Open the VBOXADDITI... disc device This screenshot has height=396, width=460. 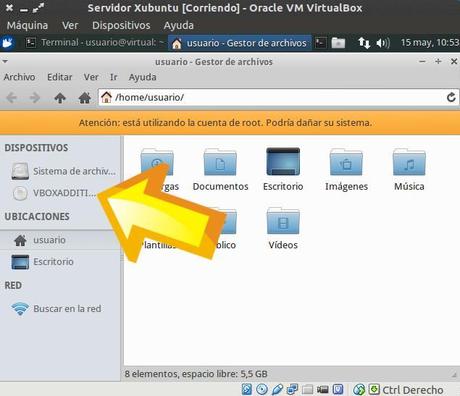[x=54, y=193]
